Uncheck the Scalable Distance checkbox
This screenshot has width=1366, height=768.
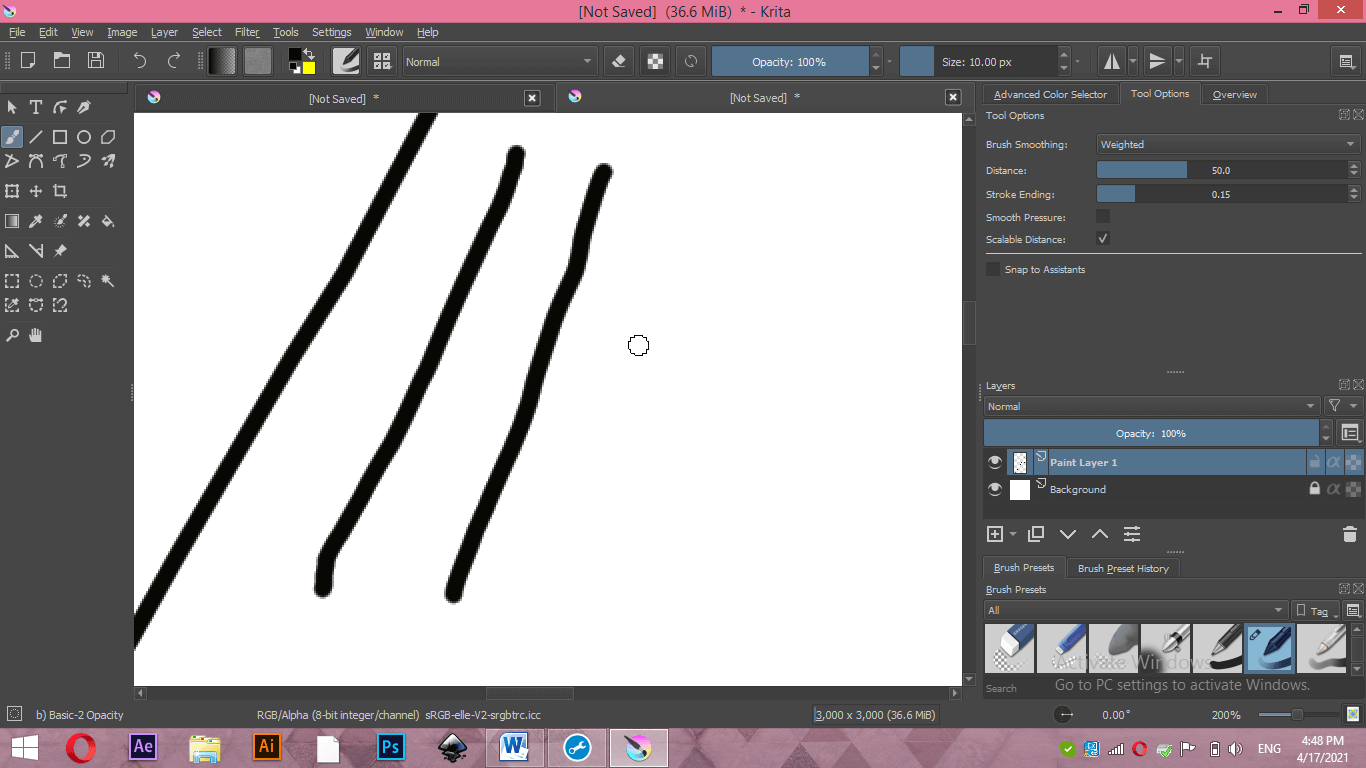click(x=1103, y=239)
